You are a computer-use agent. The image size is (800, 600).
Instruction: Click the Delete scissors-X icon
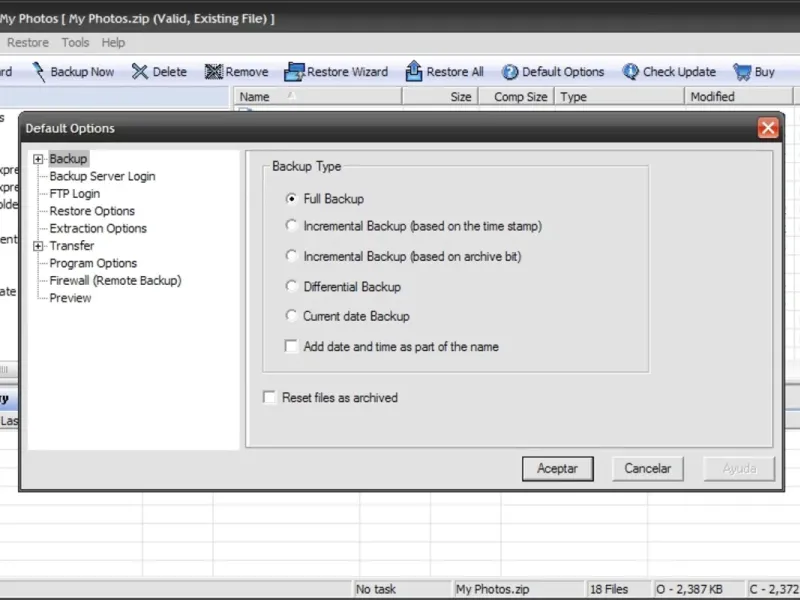(x=139, y=72)
